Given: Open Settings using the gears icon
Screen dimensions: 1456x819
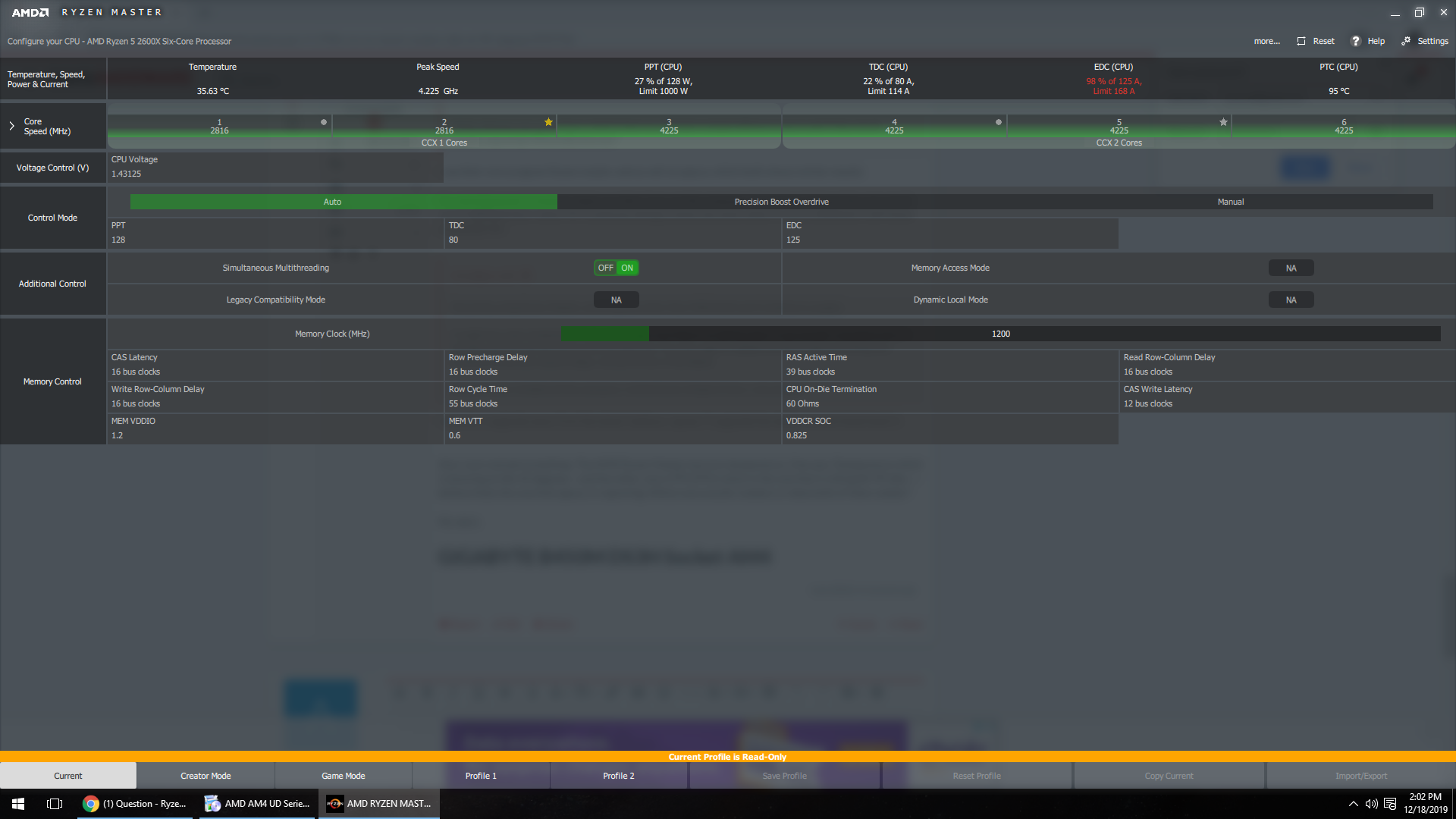Looking at the screenshot, I should pos(1406,41).
